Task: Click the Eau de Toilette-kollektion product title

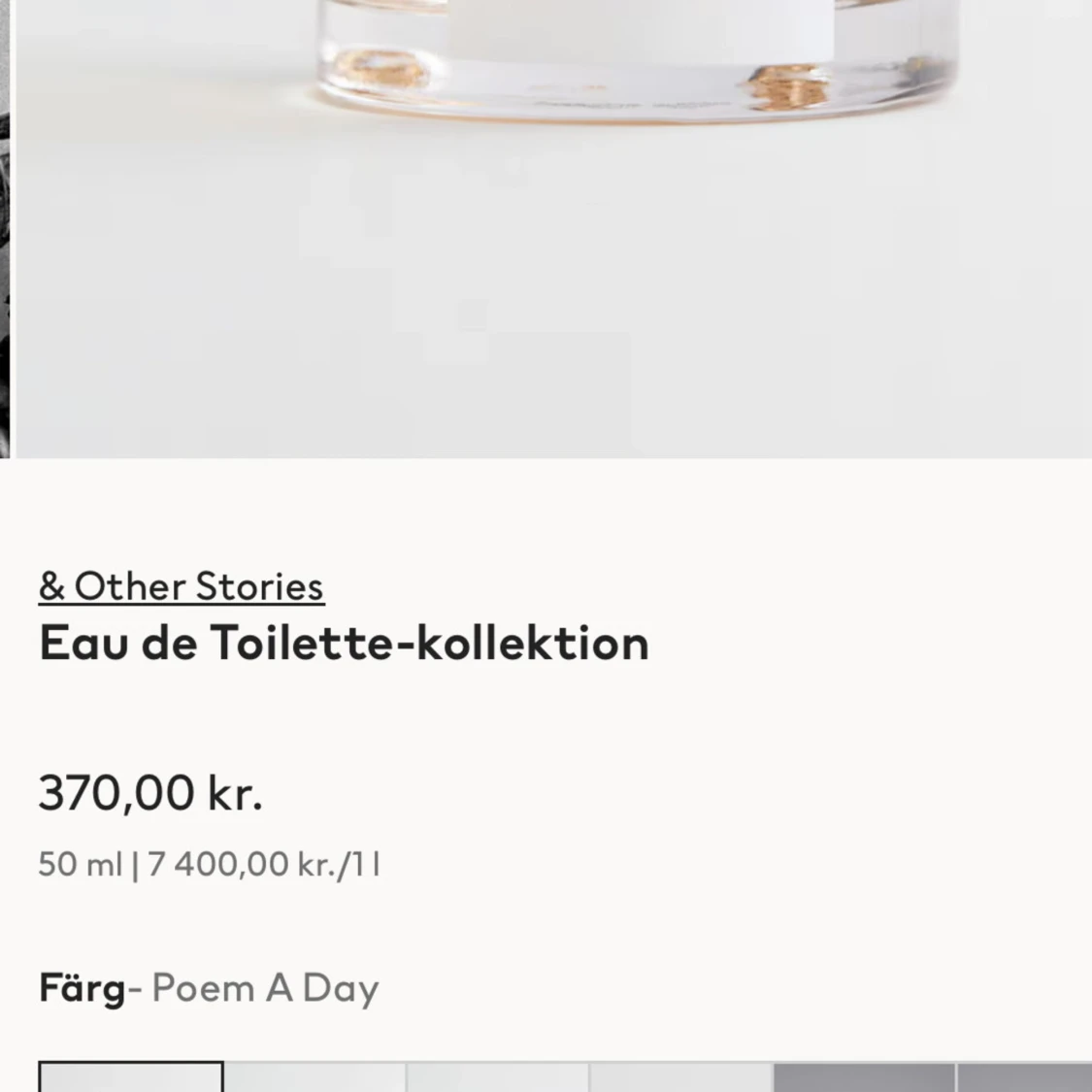Action: pyautogui.click(x=344, y=643)
